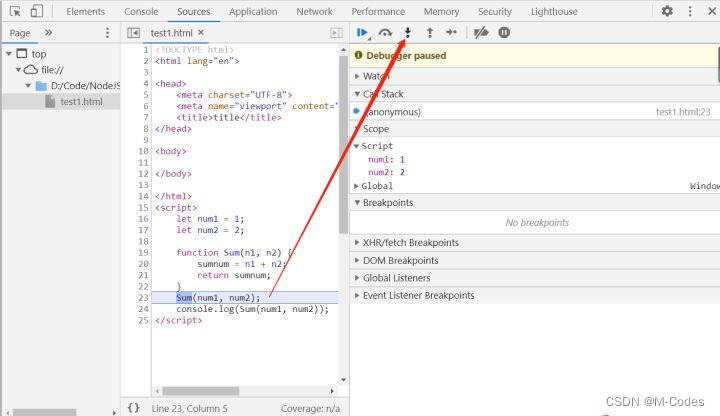Image resolution: width=720 pixels, height=416 pixels.
Task: Click the editor horizontal scrollbar thumb
Action: coord(201,391)
